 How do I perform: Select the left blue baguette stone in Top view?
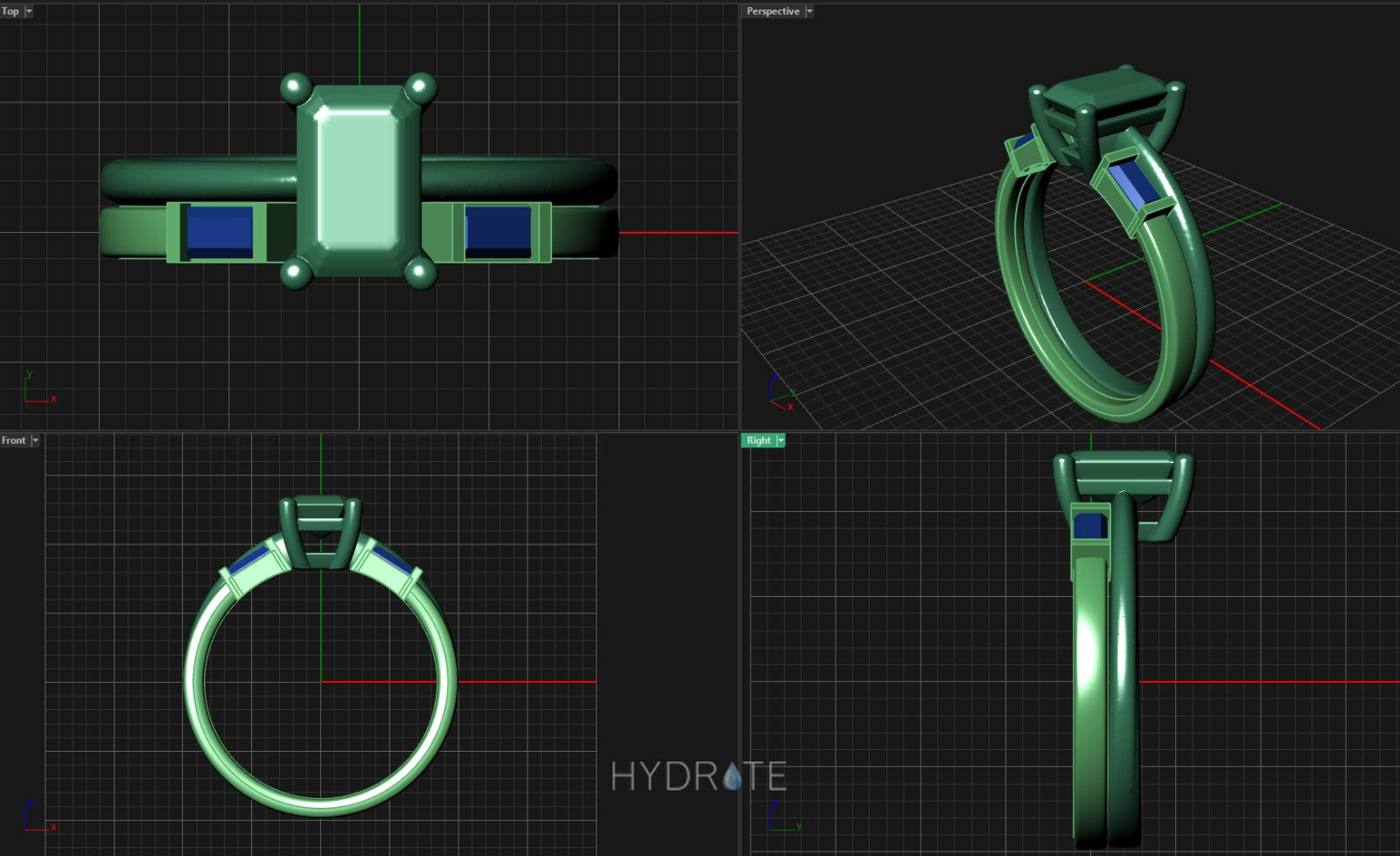click(220, 230)
